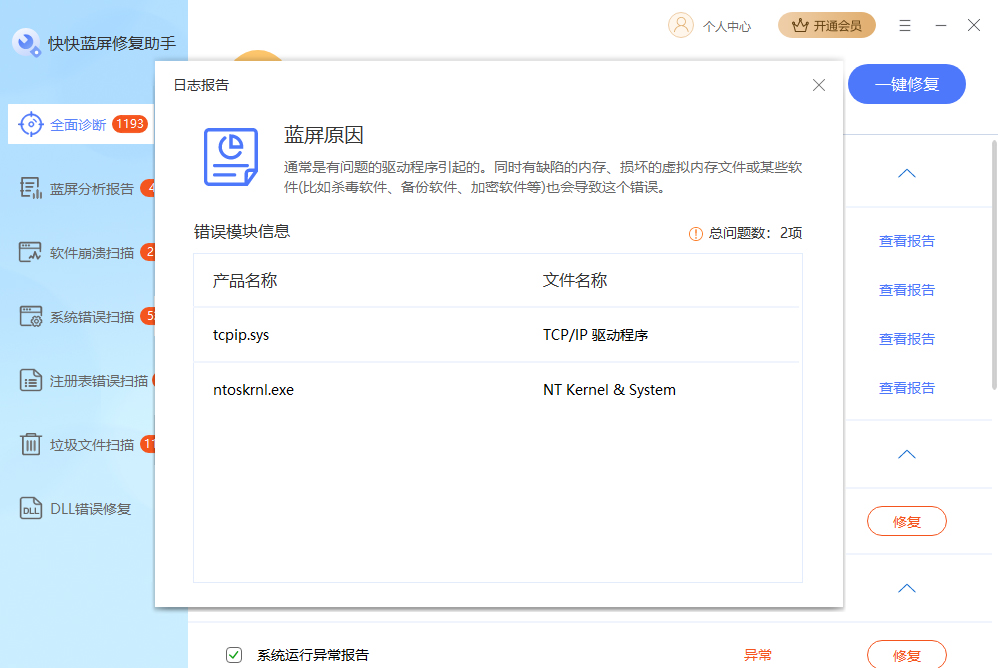The height and width of the screenshot is (668, 998).
Task: Collapse the top report section chevron
Action: [x=906, y=172]
